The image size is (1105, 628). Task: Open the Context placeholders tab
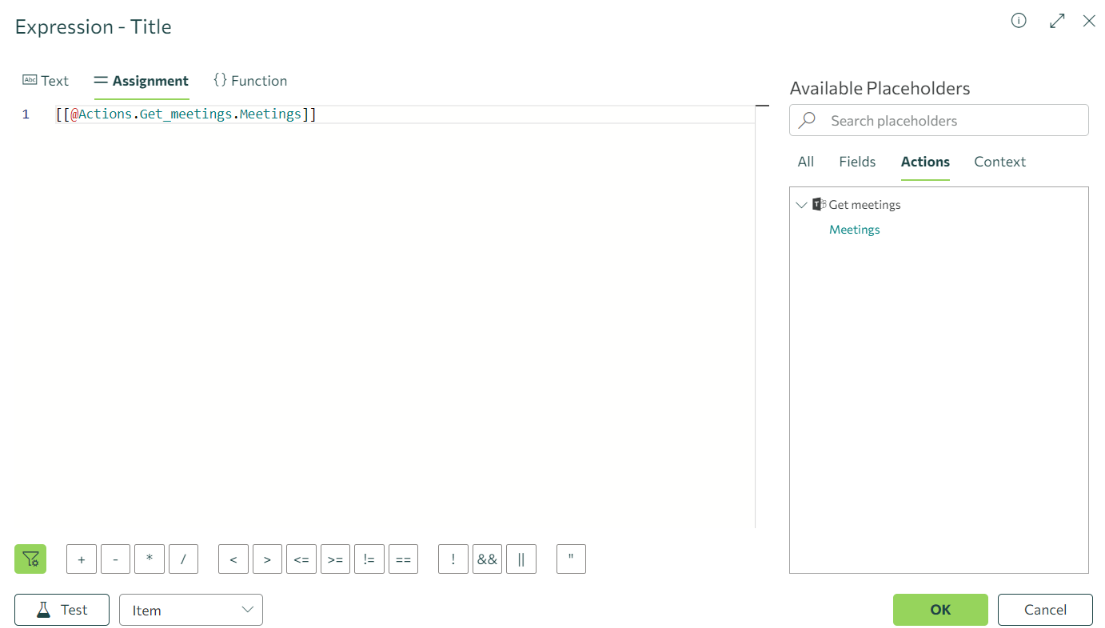tap(999, 161)
